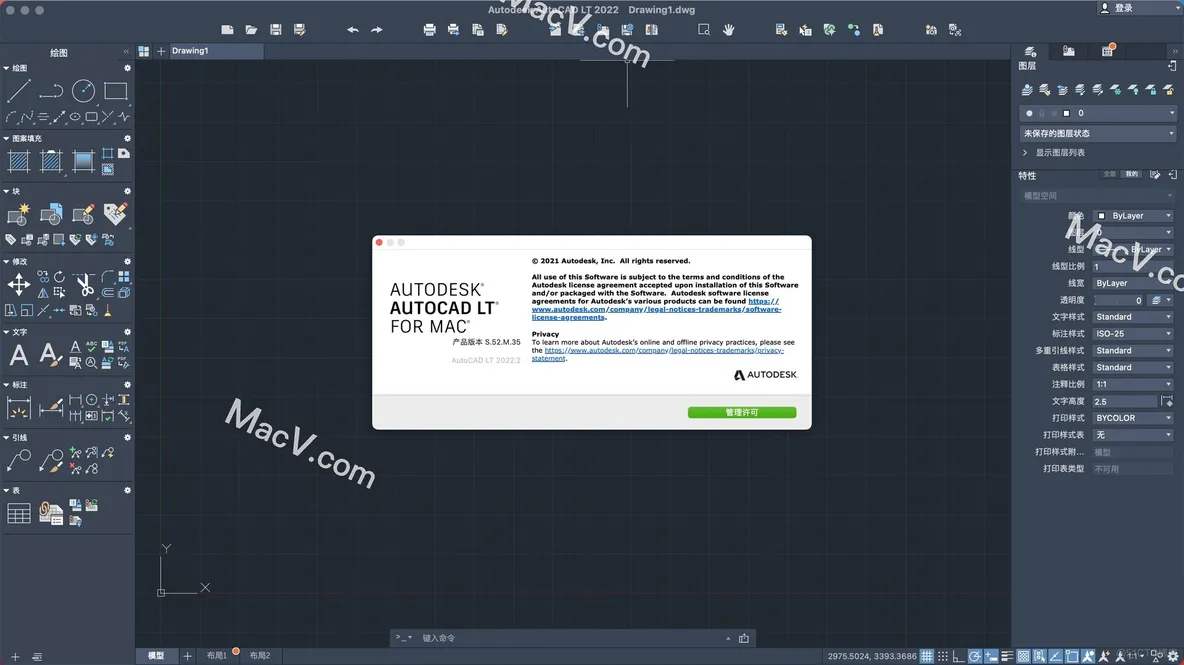This screenshot has height=665, width=1184.
Task: Switch to the Layout1 tab
Action: pos(217,656)
